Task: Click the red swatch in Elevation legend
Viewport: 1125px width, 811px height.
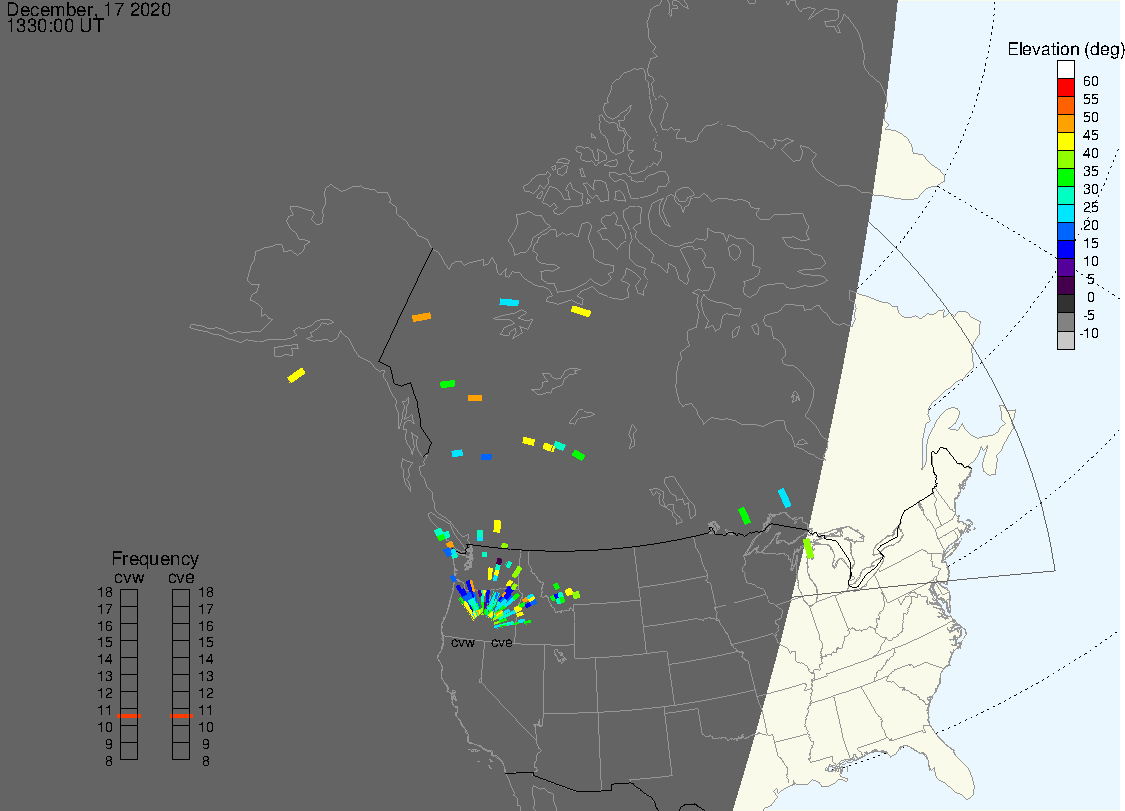Action: click(1065, 88)
